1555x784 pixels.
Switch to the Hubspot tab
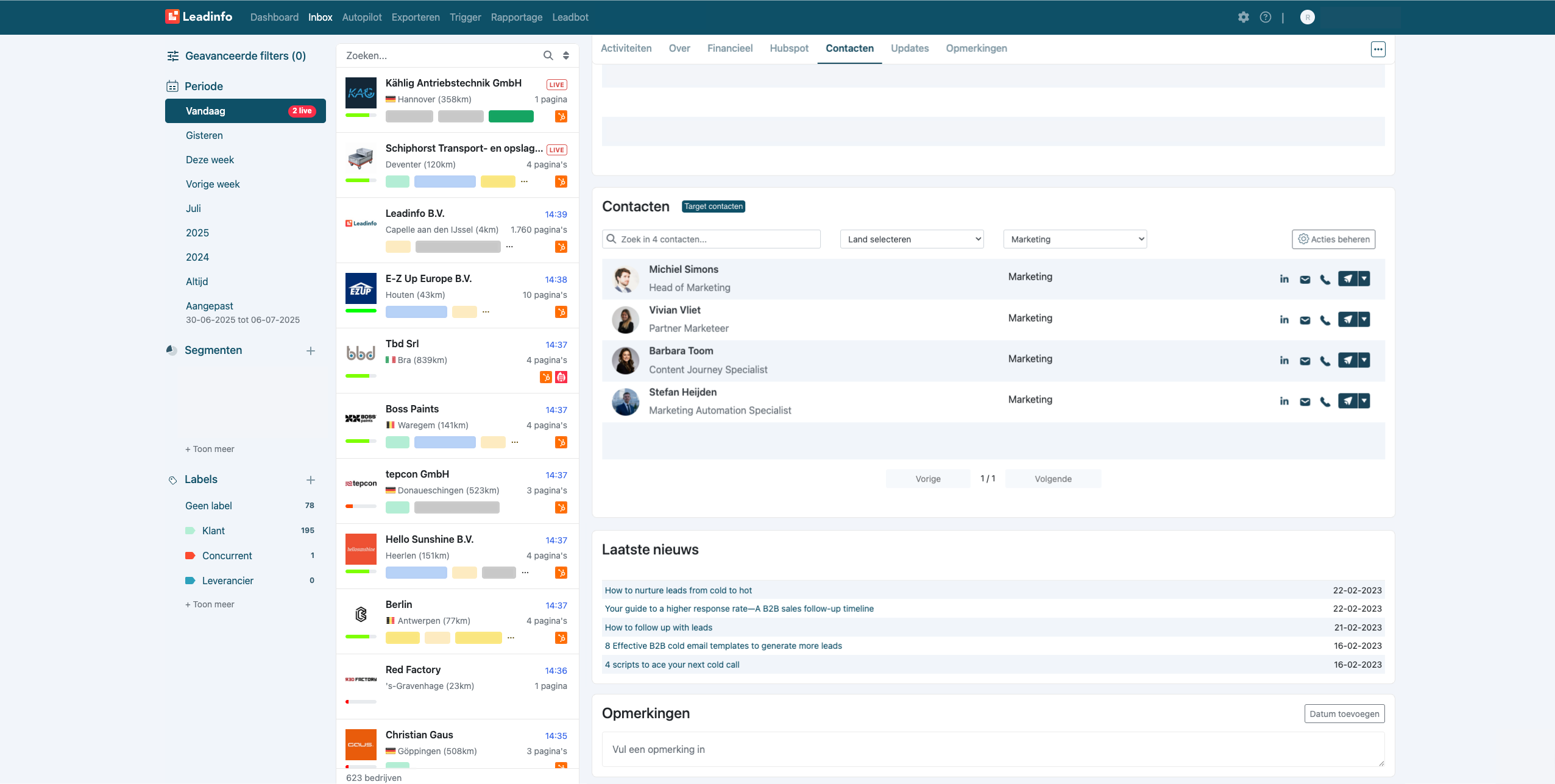pyautogui.click(x=788, y=48)
